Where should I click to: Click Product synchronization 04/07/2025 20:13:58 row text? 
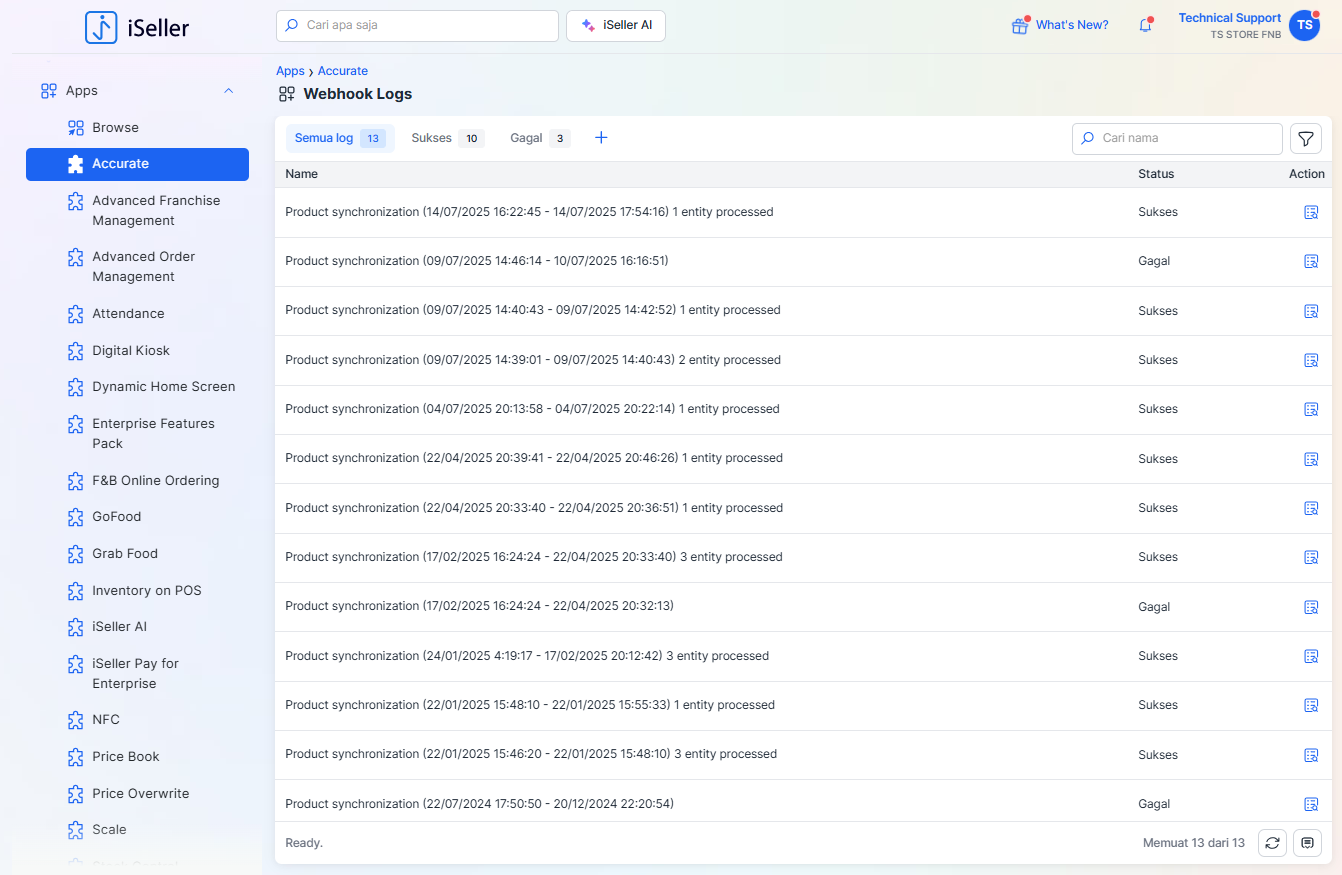tap(532, 409)
